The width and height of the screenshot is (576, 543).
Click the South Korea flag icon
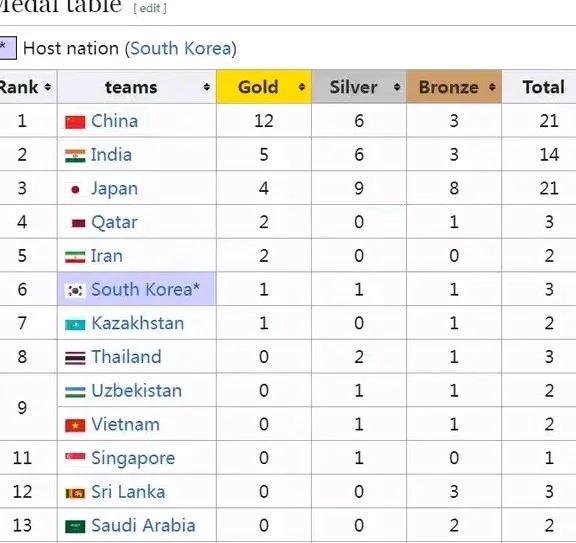(x=75, y=291)
